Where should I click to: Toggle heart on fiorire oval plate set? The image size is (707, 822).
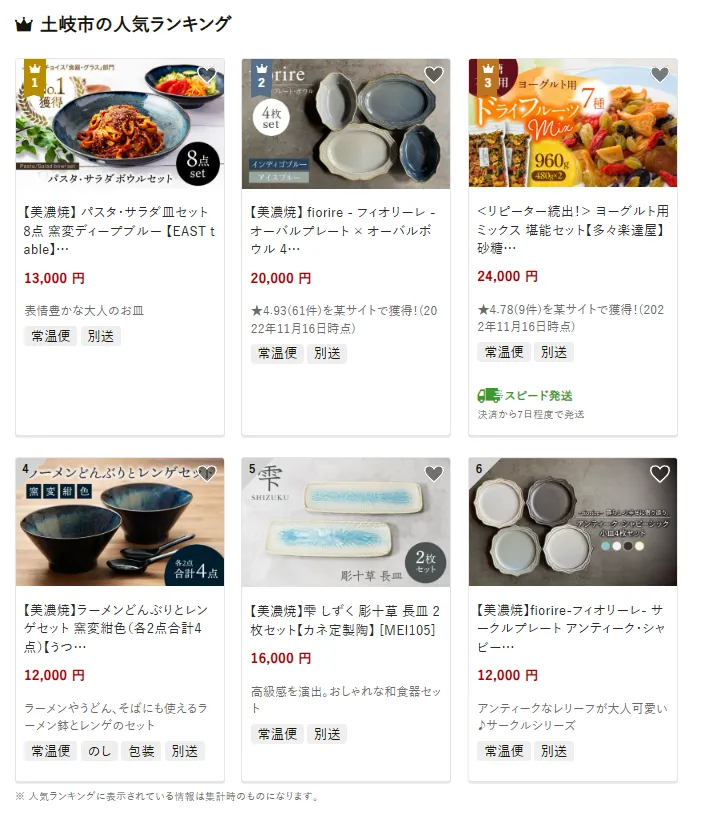(433, 75)
